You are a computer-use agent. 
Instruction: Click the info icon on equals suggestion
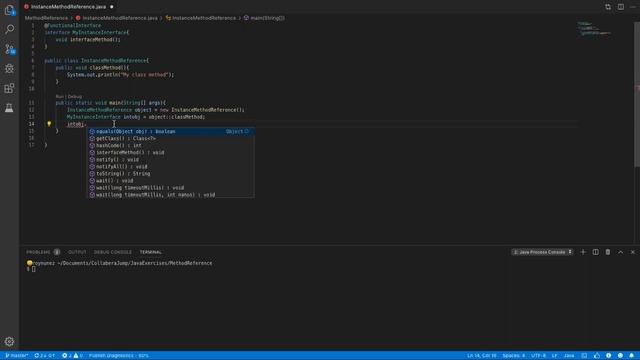click(x=247, y=131)
